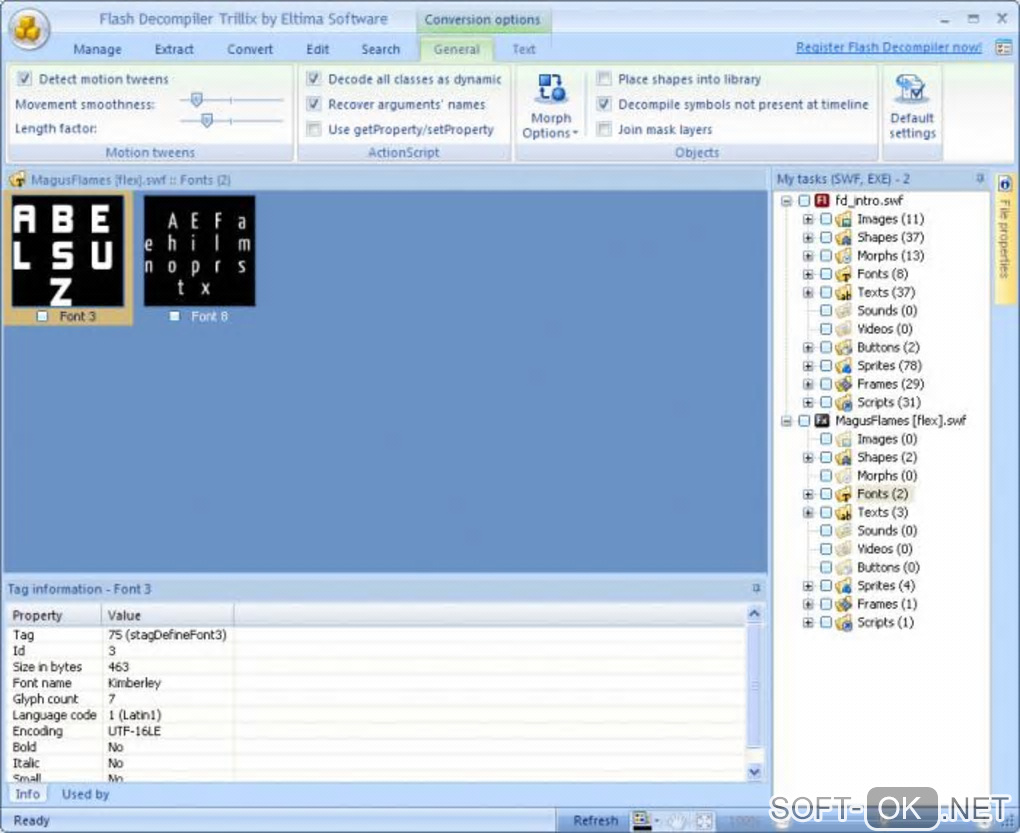Check the Font 8 thumbnail checkbox
1020x833 pixels.
174,316
